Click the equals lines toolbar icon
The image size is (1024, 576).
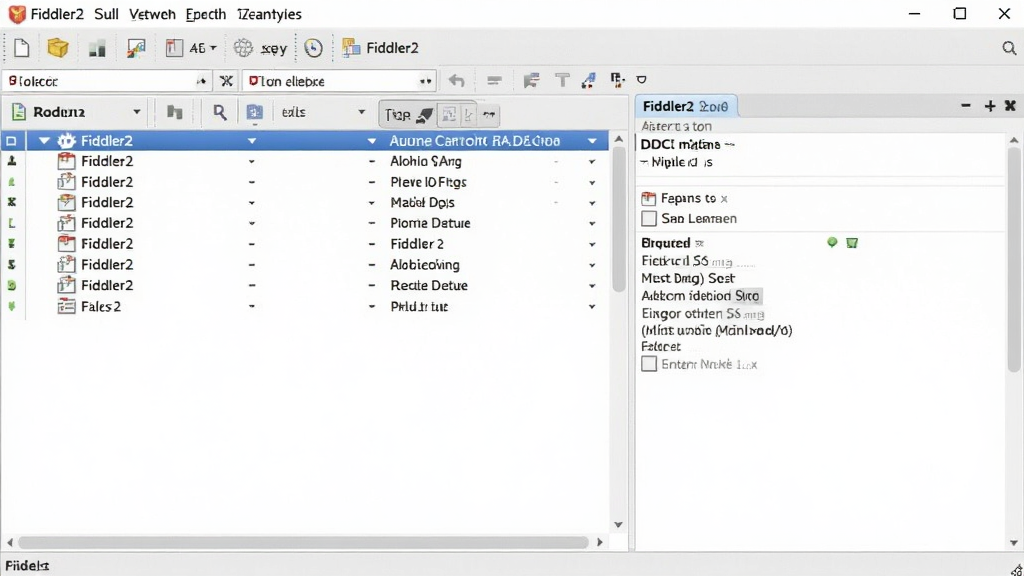coord(494,81)
